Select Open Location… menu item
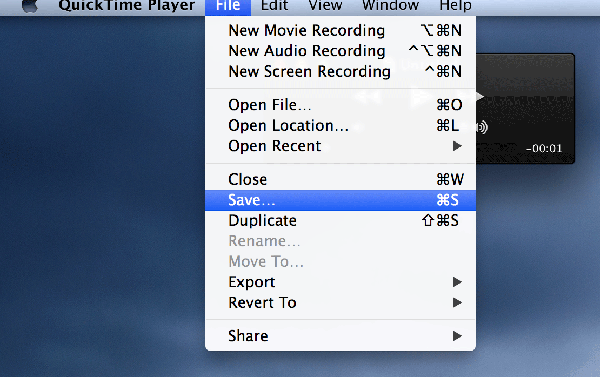The image size is (600, 377). click(341, 125)
